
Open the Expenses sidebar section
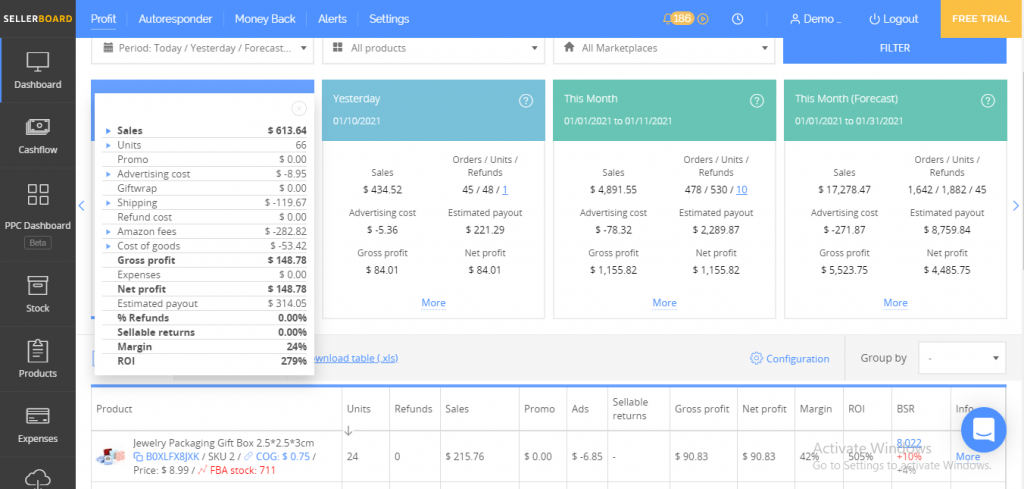[x=37, y=423]
